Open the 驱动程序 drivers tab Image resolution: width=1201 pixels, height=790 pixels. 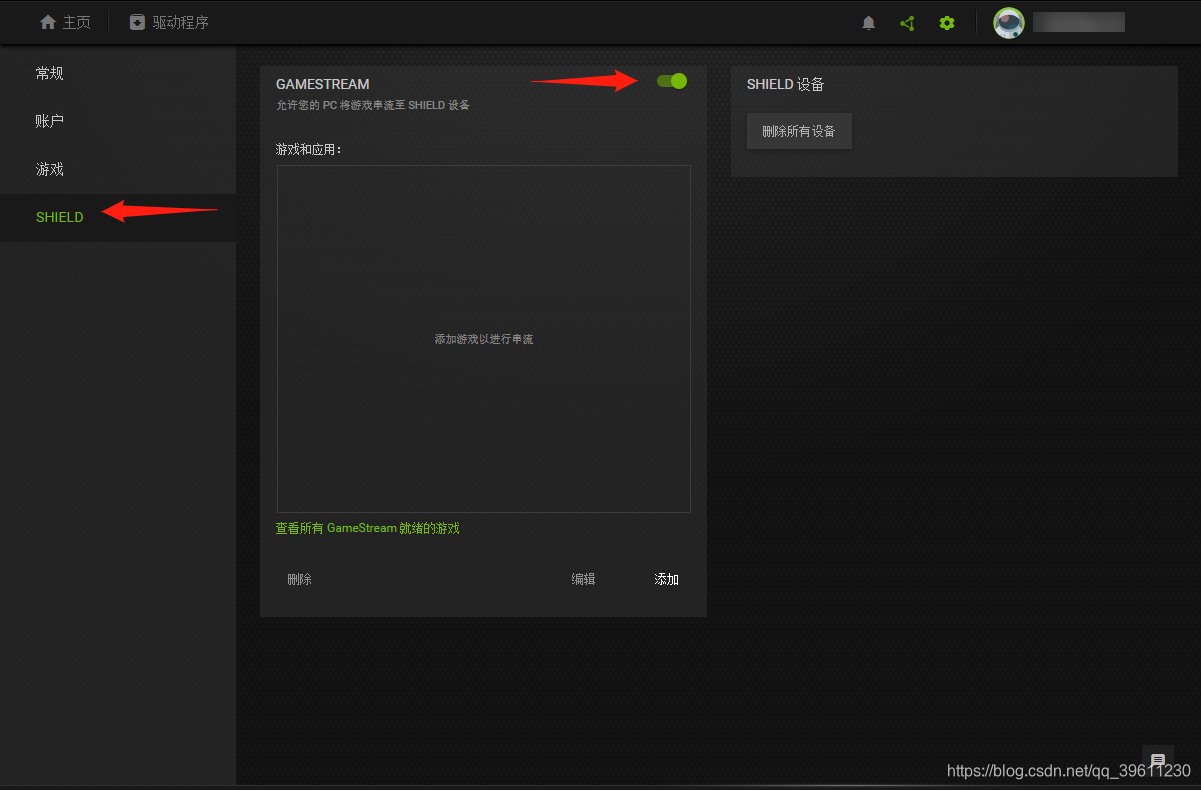click(169, 22)
